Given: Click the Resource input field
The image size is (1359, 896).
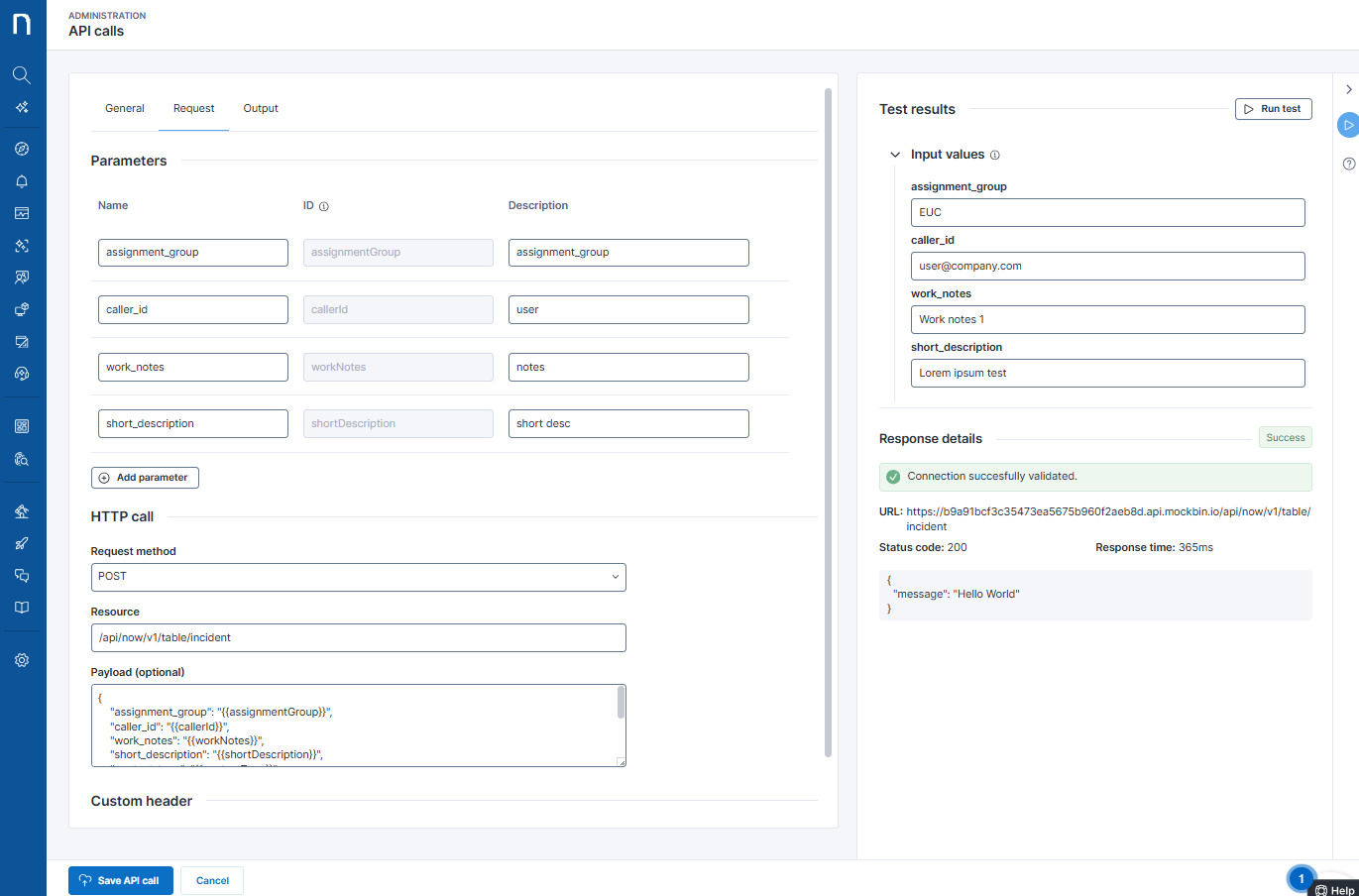Looking at the screenshot, I should [x=358, y=637].
